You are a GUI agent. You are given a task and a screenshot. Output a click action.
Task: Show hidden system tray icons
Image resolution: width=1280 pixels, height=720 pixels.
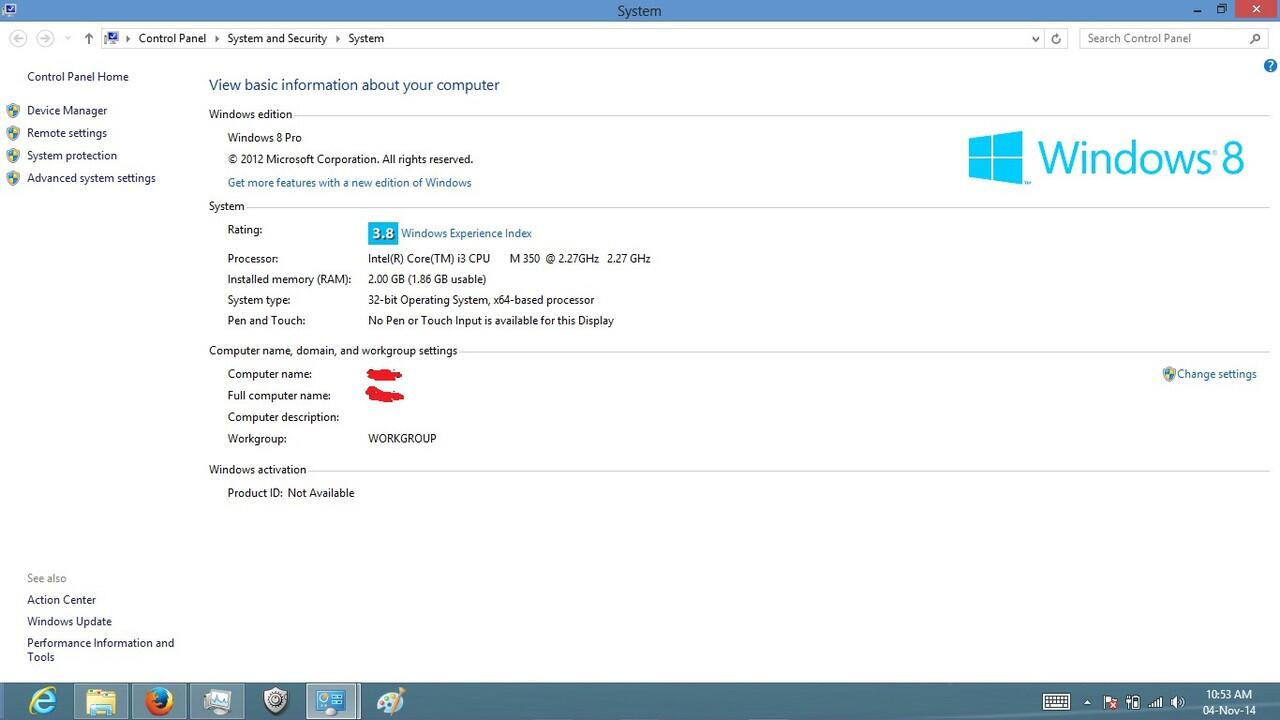tap(1088, 702)
